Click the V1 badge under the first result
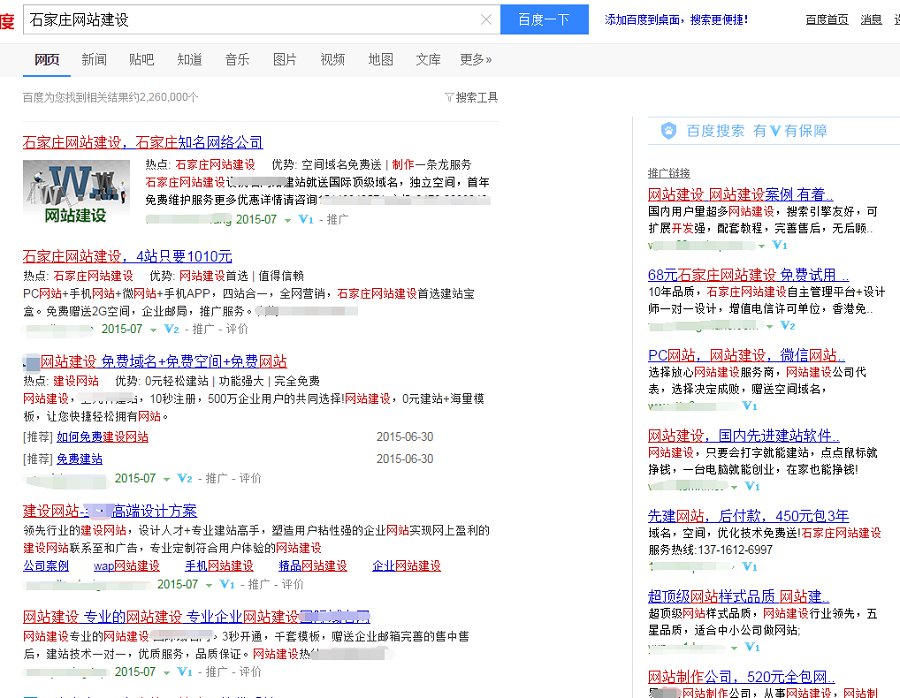The image size is (900, 698). click(x=306, y=219)
